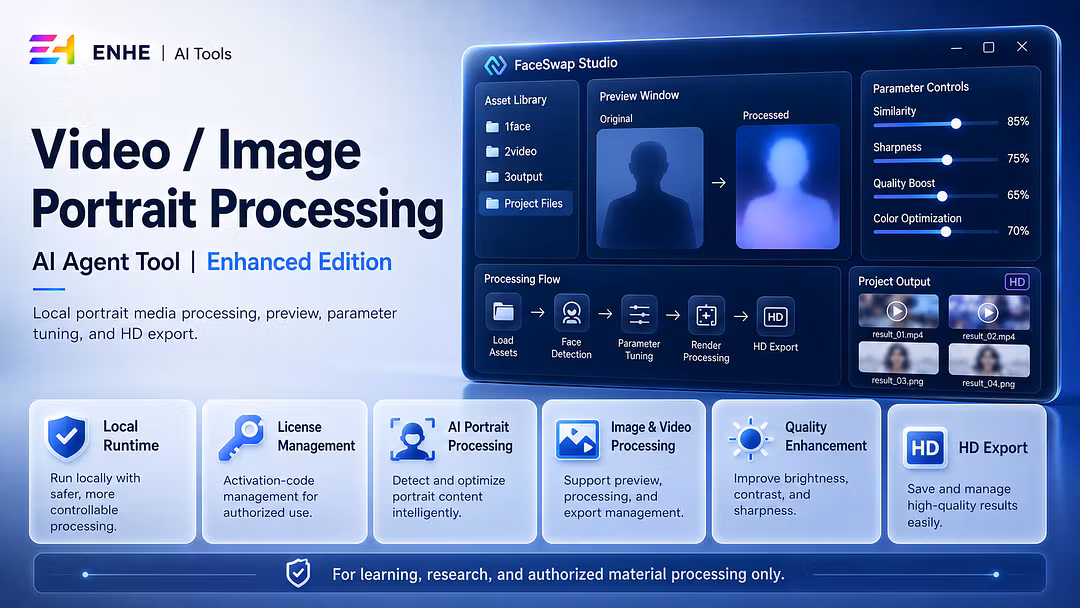Click the Project Output heading

pos(894,282)
